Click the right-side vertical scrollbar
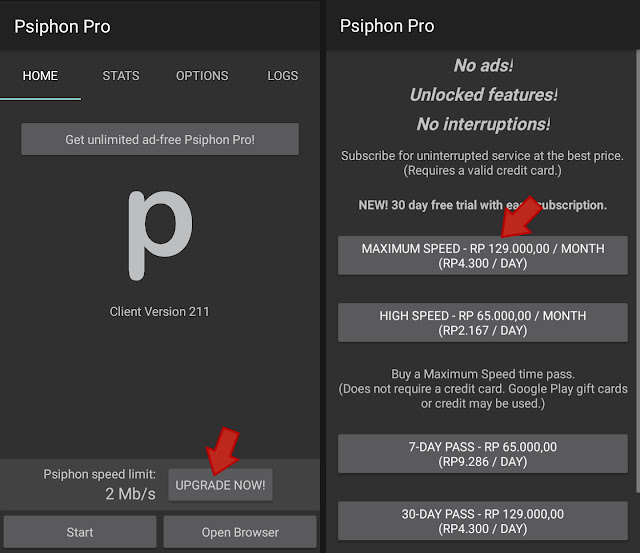Screen dimensions: 640x553 point(638,271)
